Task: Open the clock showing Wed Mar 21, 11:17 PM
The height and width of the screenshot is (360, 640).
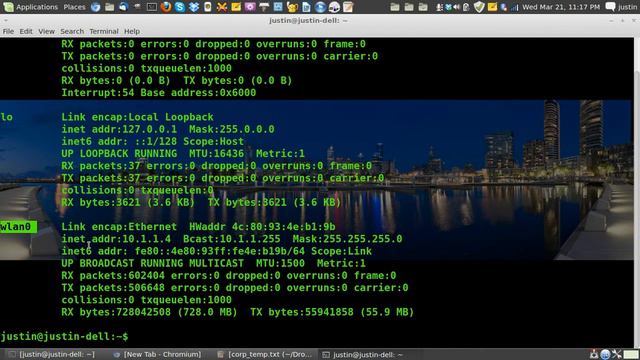Action: [561, 7]
